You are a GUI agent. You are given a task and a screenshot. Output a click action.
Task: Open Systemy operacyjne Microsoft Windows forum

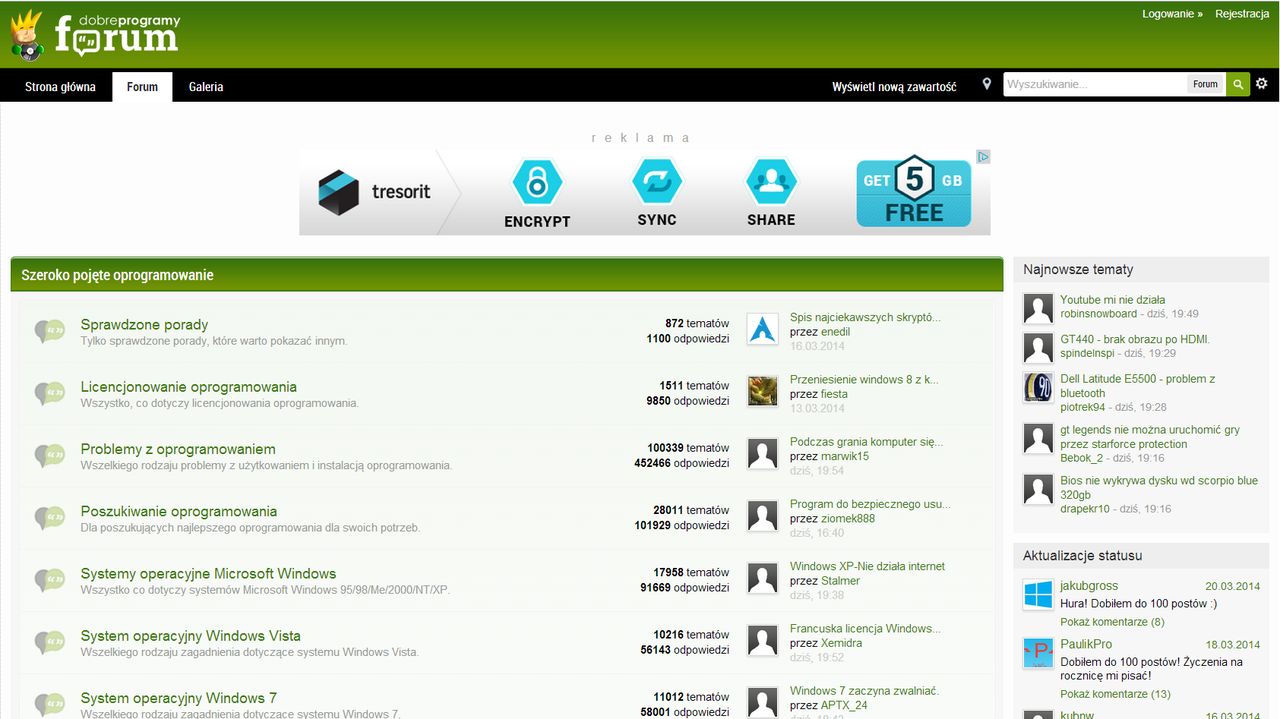pos(208,573)
